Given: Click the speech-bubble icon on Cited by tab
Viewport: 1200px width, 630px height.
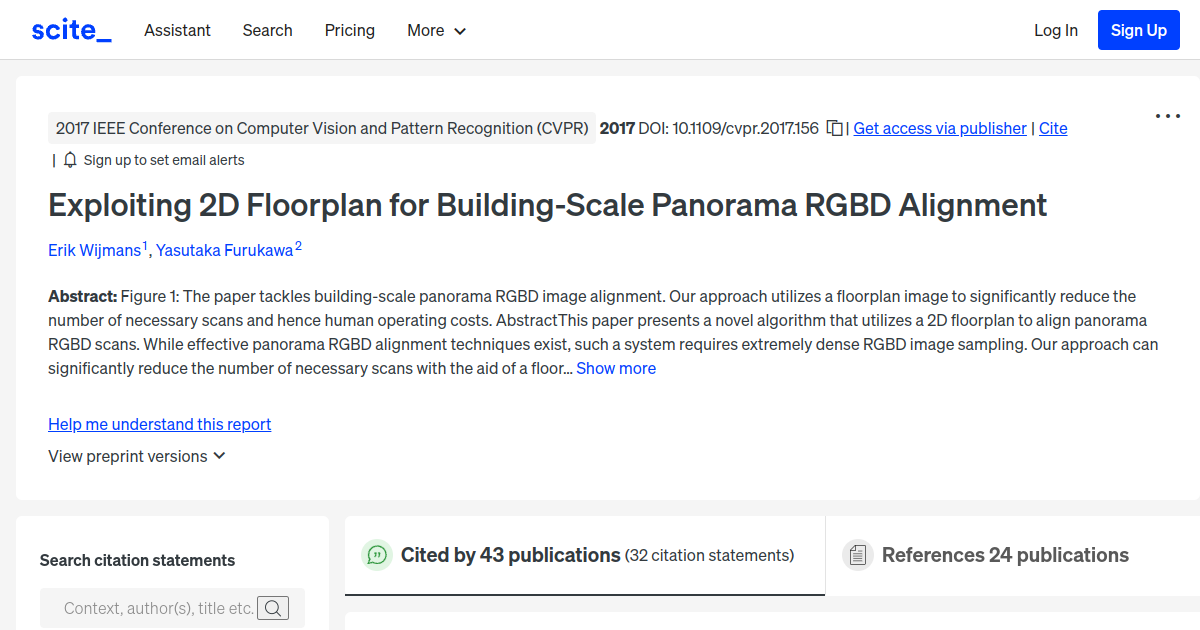Looking at the screenshot, I should 377,555.
